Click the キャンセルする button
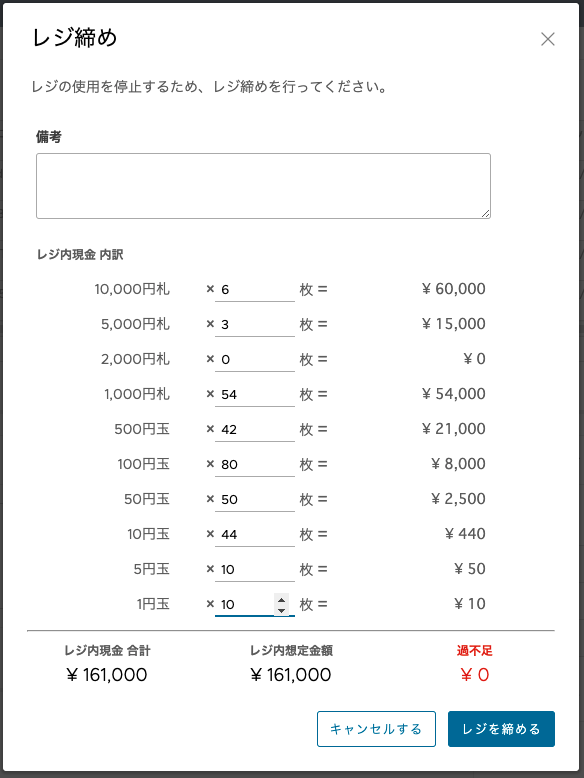Screen dimensions: 584x778 (x=376, y=729)
